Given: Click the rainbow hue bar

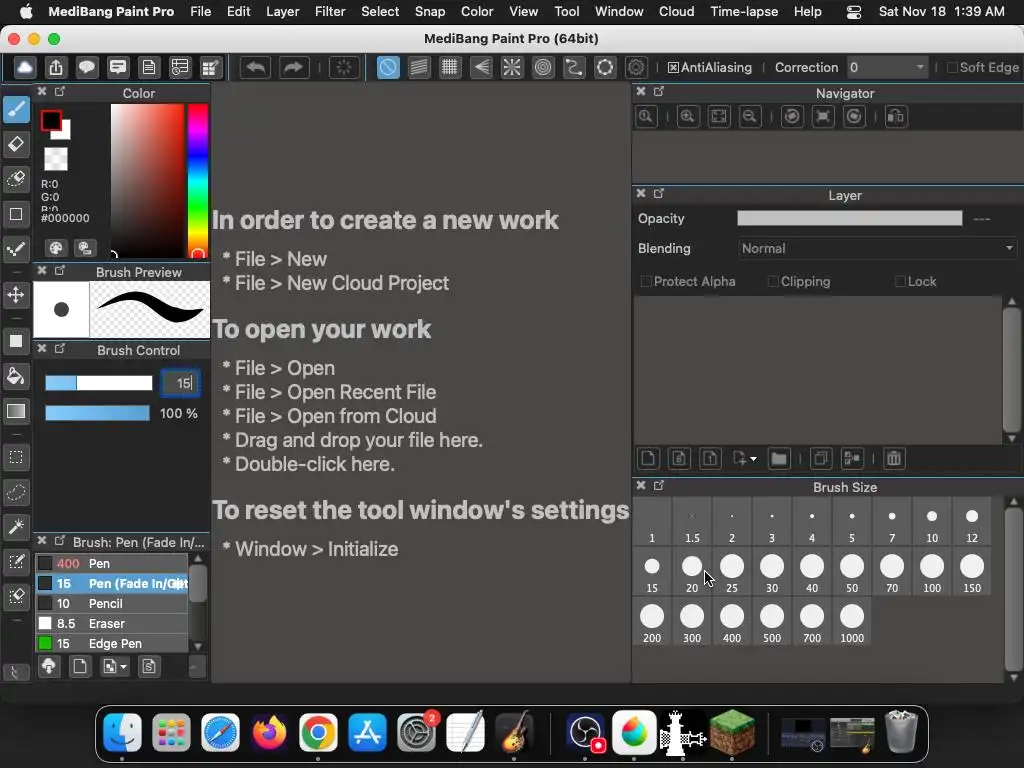Looking at the screenshot, I should 197,180.
